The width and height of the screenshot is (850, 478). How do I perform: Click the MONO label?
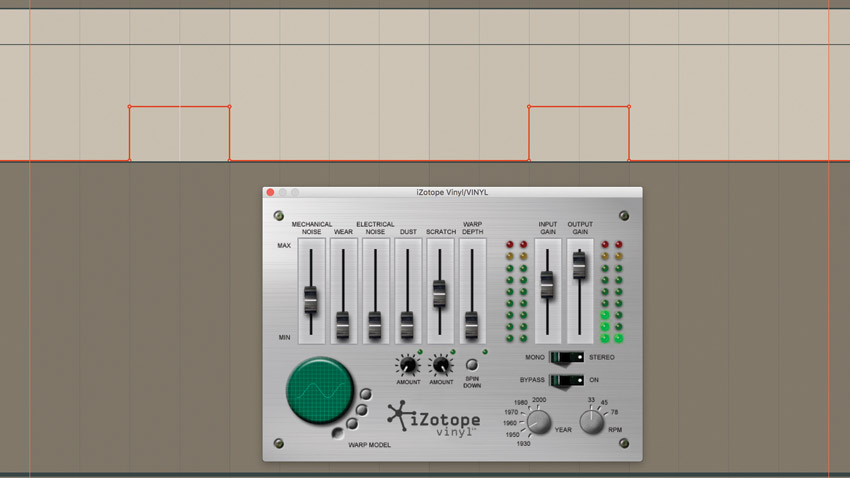click(535, 358)
